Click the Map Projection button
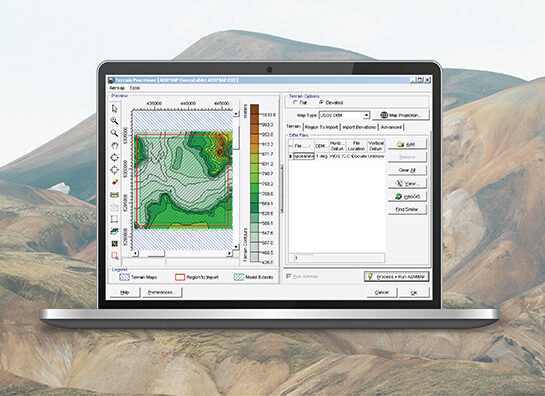 tap(401, 115)
